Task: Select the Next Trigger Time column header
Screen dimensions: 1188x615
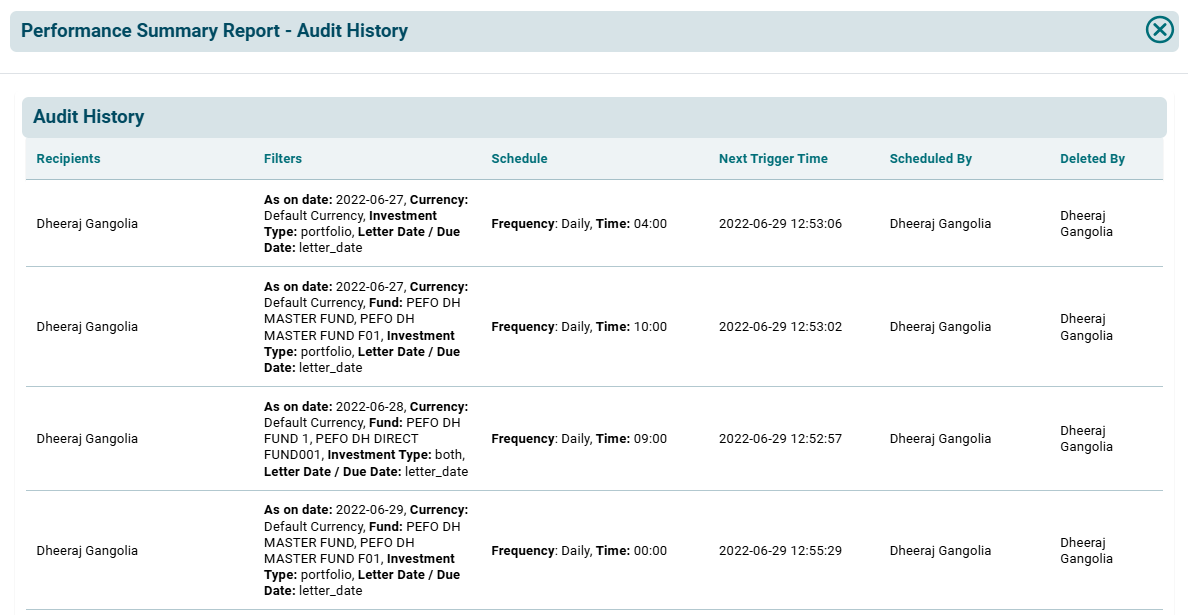Action: [x=772, y=159]
